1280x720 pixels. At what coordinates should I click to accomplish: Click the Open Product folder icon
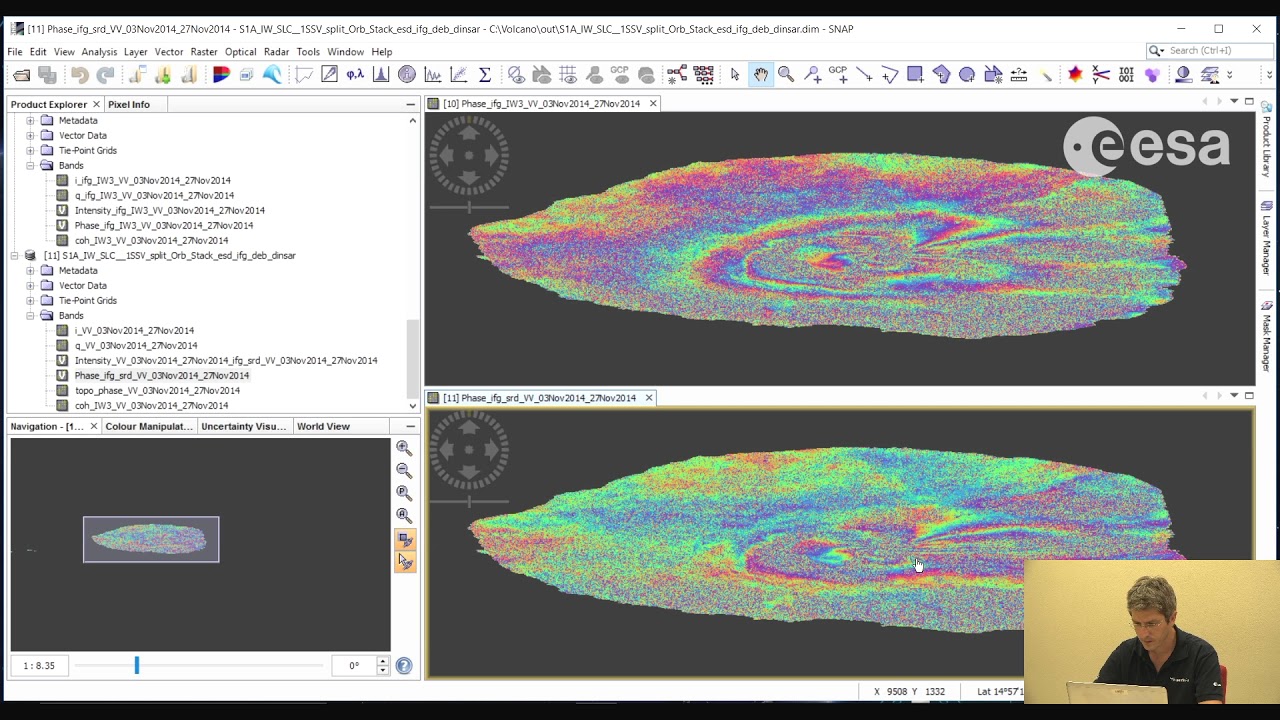(x=21, y=75)
